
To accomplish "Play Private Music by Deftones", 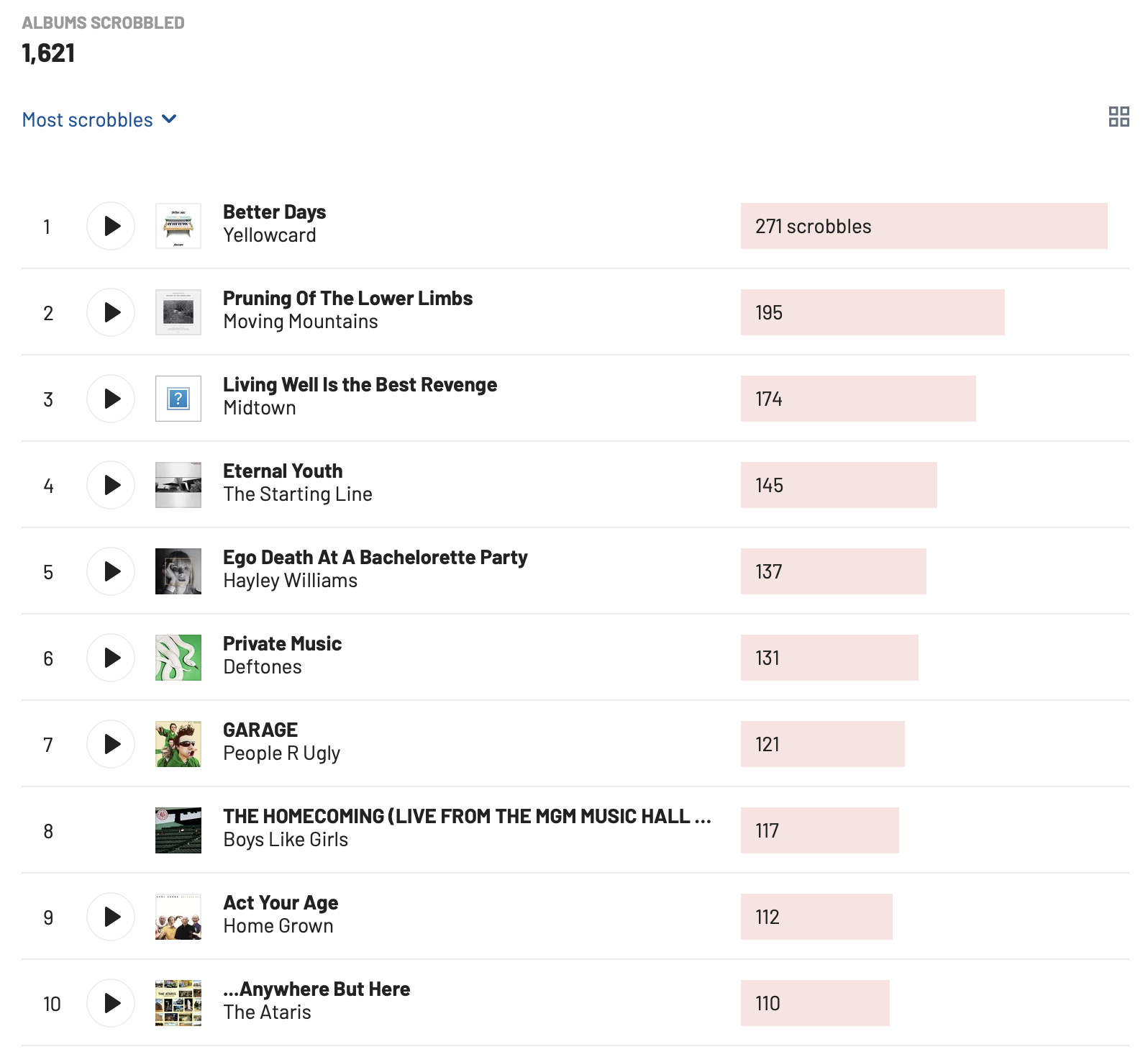I will tap(111, 658).
